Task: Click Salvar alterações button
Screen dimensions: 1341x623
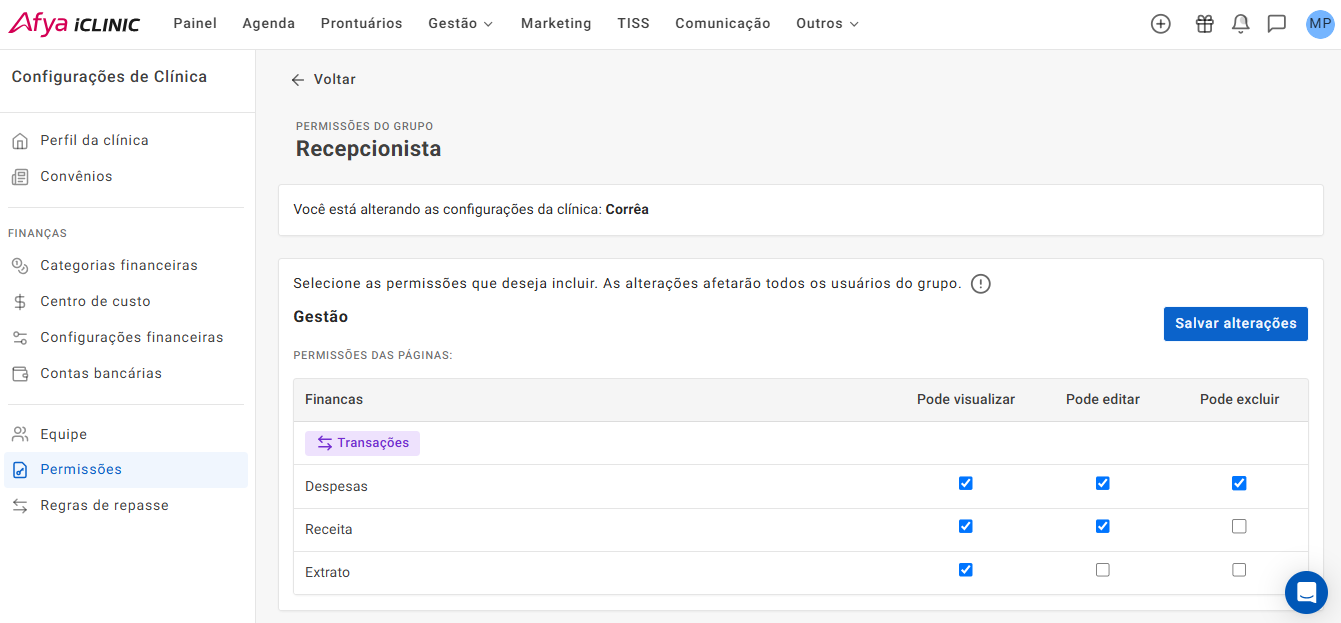Action: pos(1235,324)
